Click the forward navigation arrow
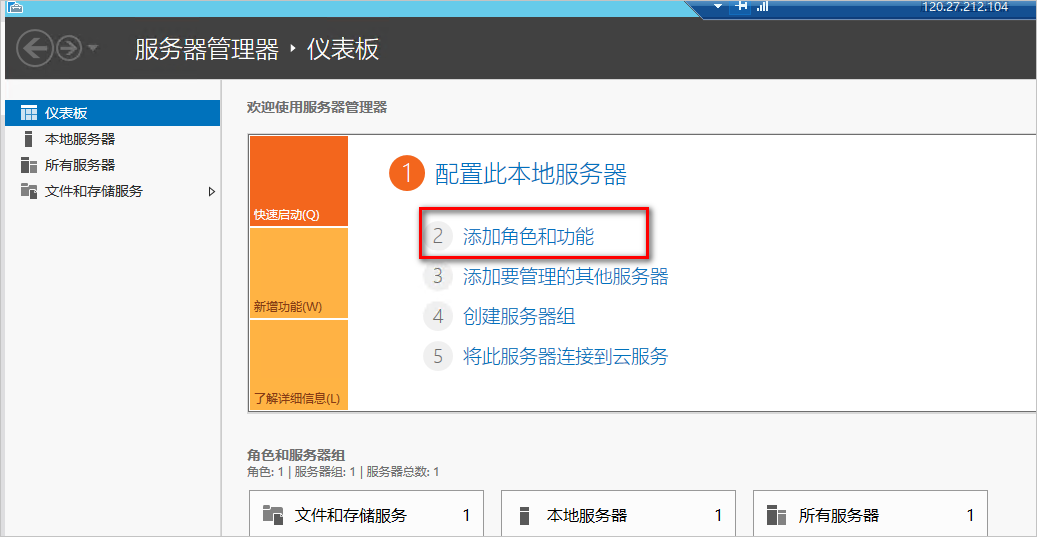 click(68, 48)
